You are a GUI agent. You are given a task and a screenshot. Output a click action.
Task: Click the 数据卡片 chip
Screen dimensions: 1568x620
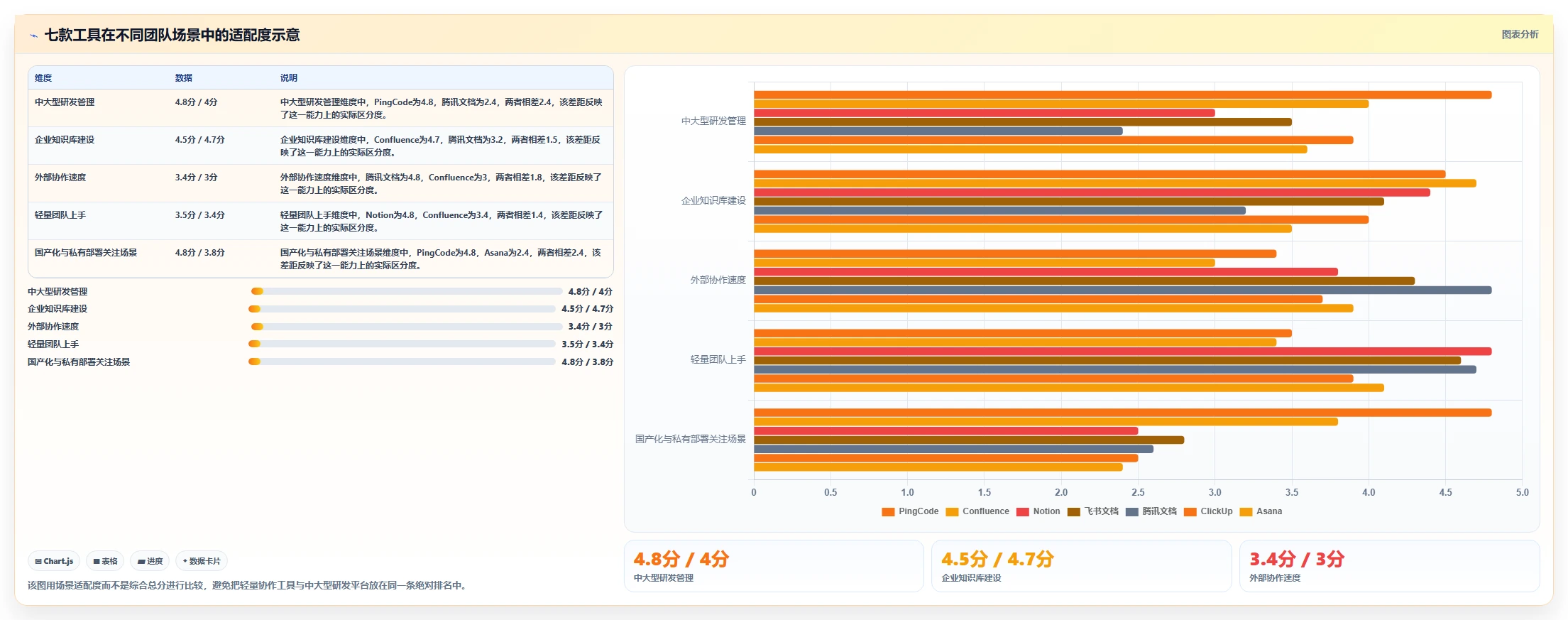pos(202,561)
